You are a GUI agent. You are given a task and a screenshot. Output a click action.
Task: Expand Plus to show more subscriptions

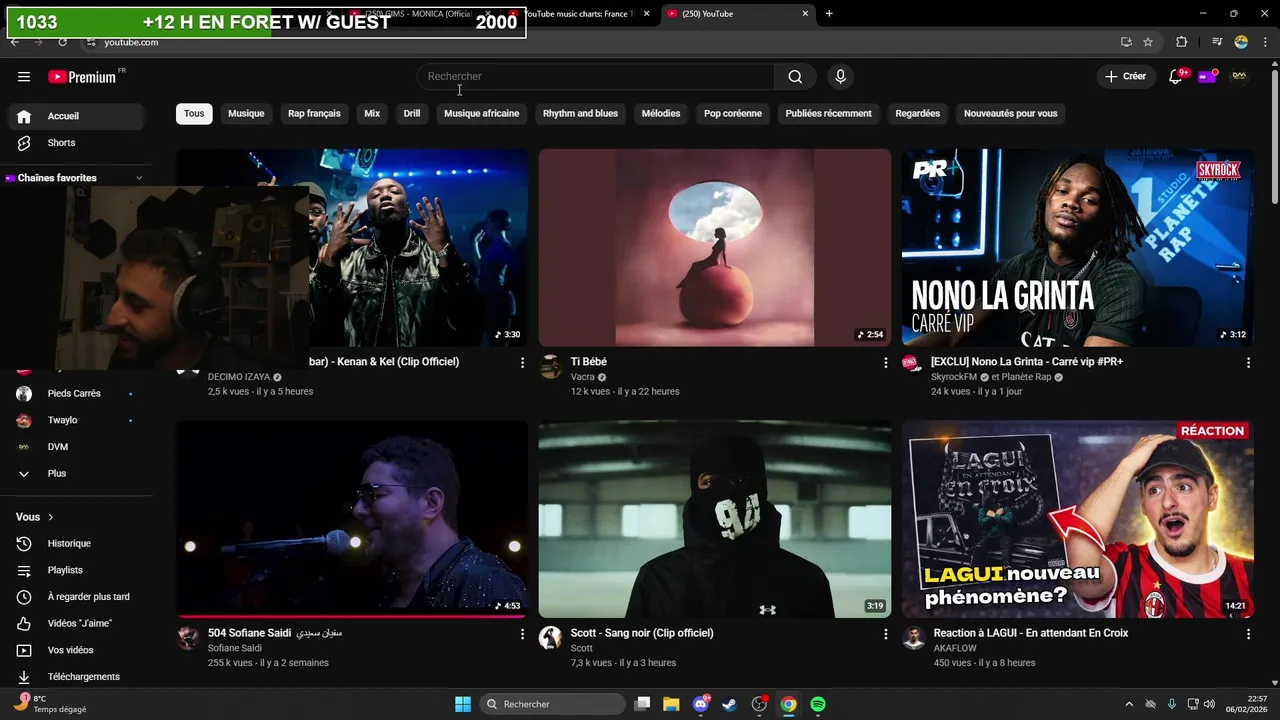pos(76,474)
